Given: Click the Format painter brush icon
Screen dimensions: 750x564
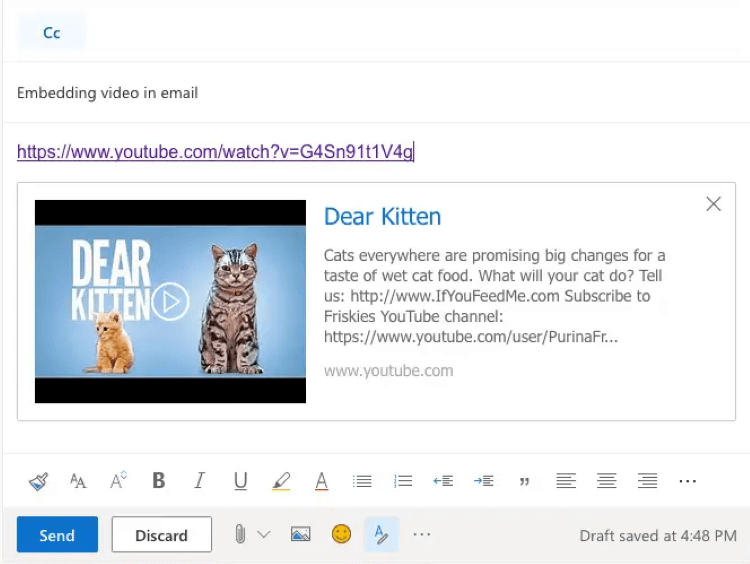Looking at the screenshot, I should pyautogui.click(x=38, y=481).
